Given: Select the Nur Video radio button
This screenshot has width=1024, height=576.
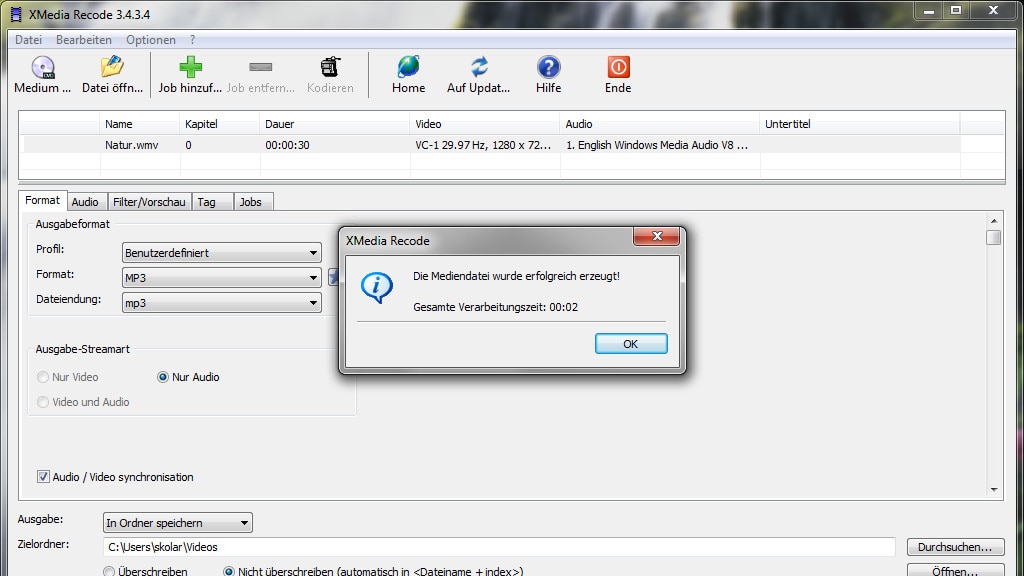Looking at the screenshot, I should click(43, 377).
